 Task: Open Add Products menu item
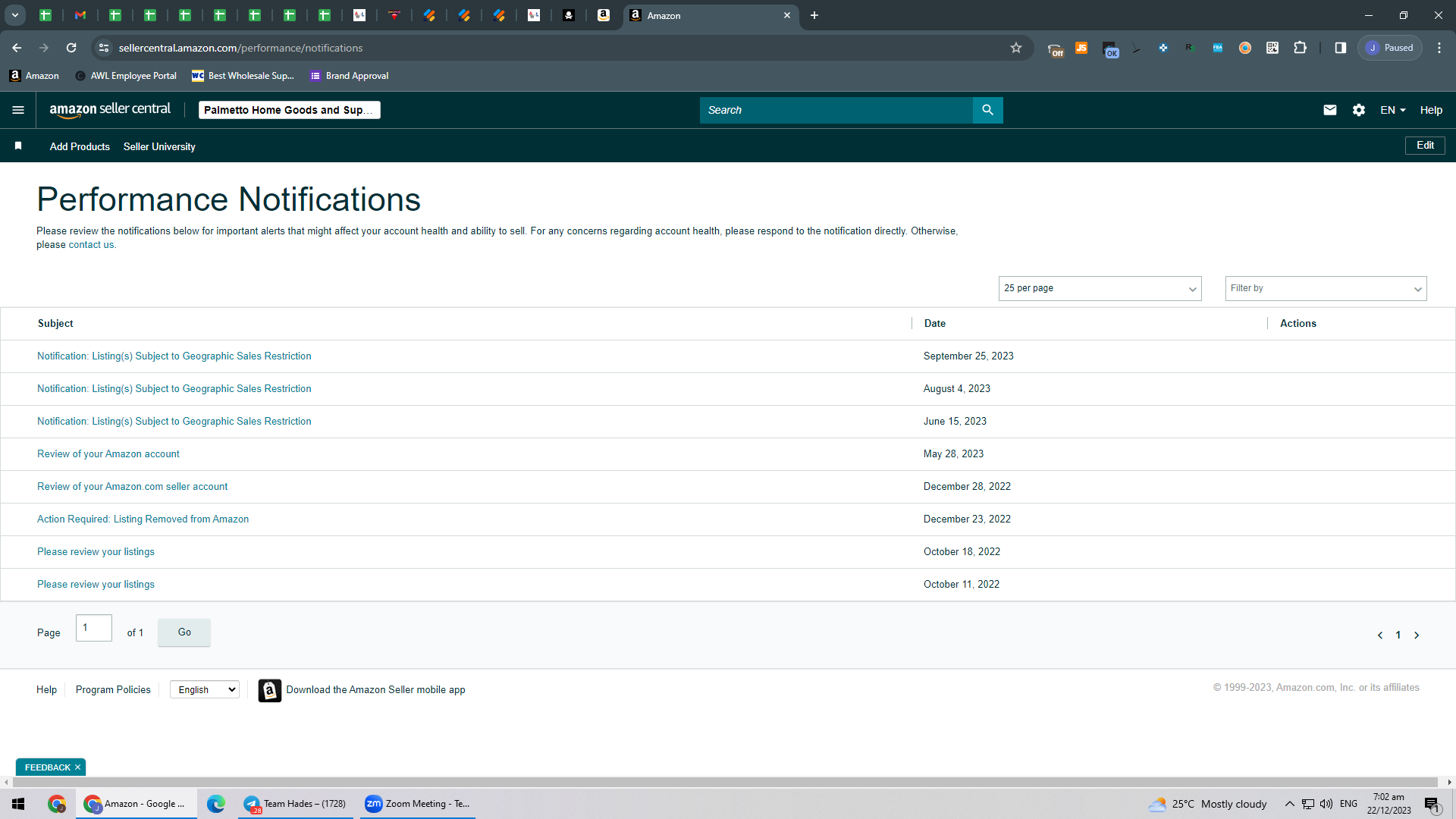[80, 146]
